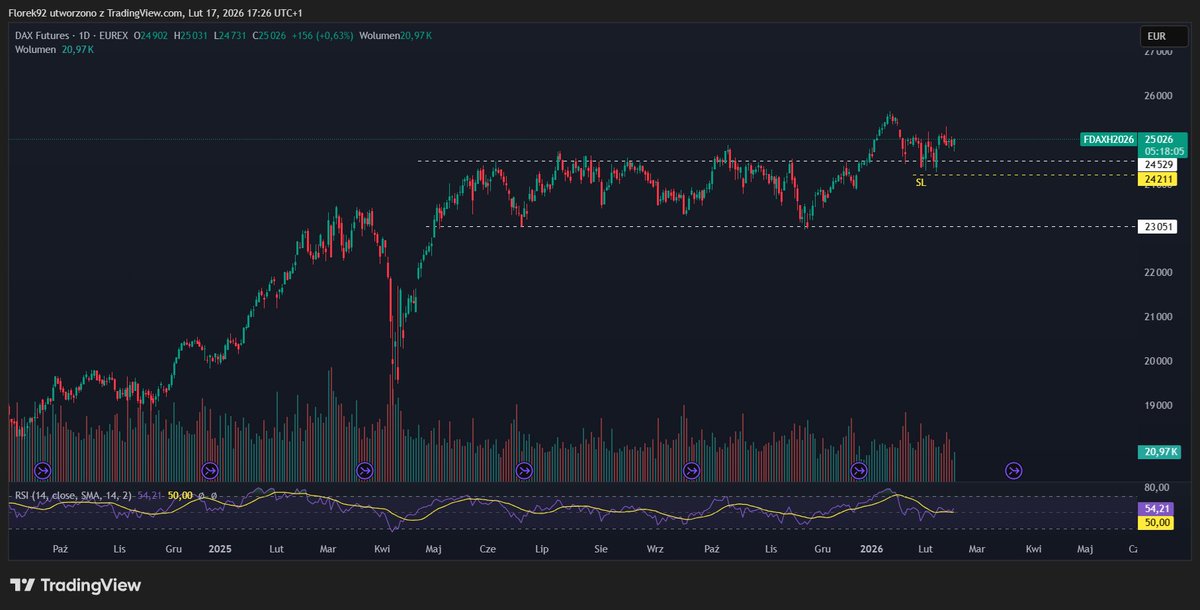
Task: Click the open value O24902
Action: click(150, 36)
